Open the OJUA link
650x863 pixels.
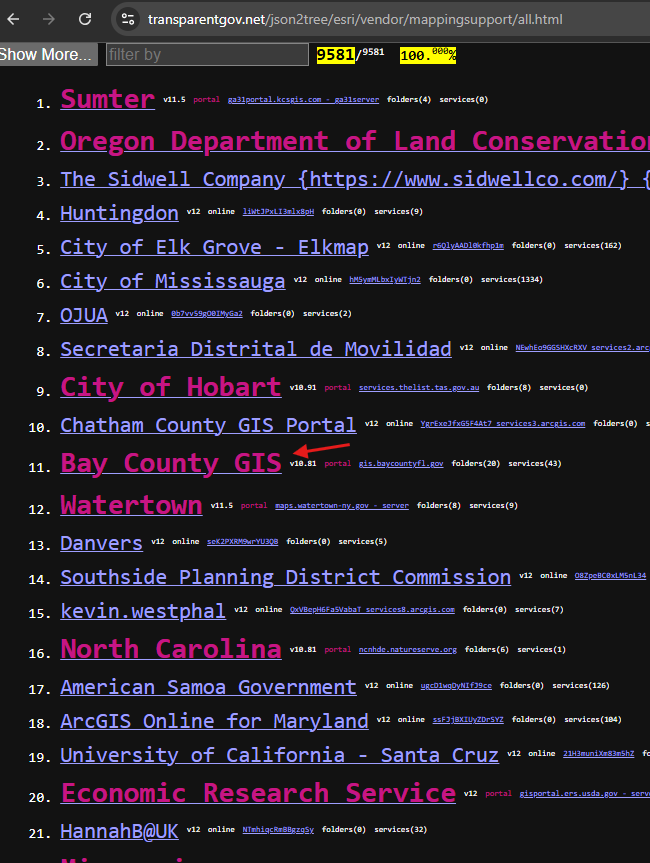(84, 315)
